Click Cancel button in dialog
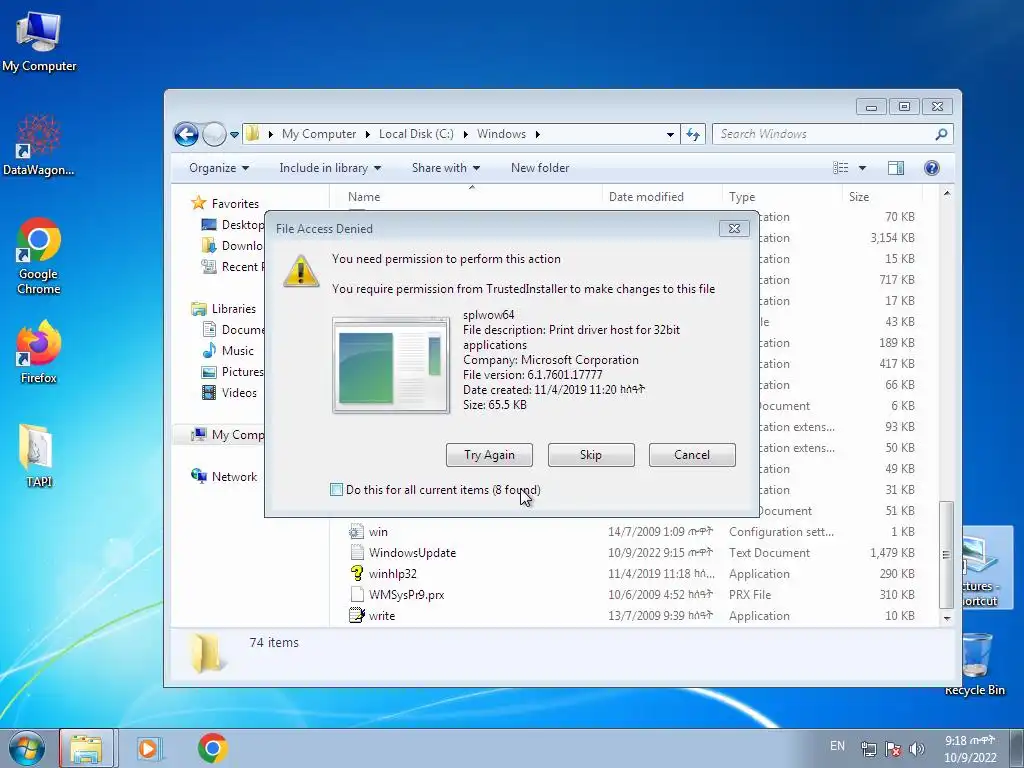This screenshot has width=1024, height=768. [x=692, y=455]
